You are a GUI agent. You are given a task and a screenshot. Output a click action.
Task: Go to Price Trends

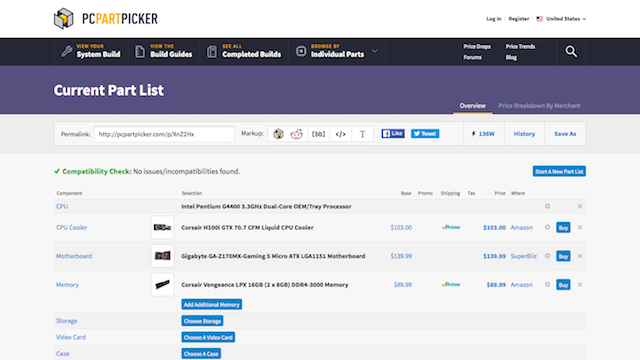tap(520, 47)
